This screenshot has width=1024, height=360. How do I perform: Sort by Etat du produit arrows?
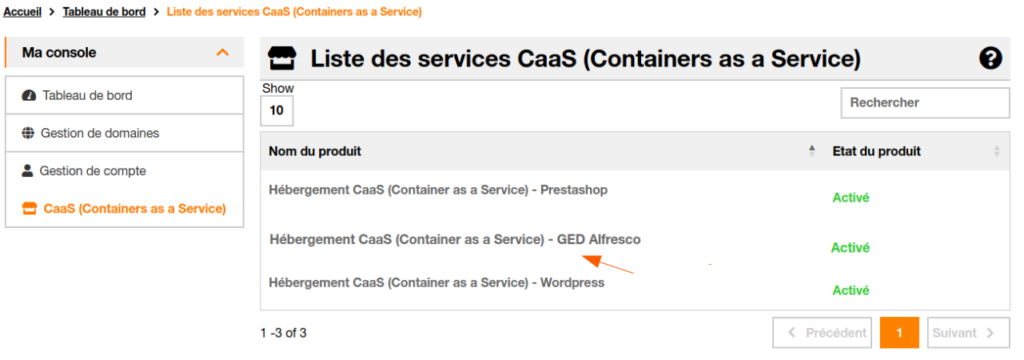[997, 151]
